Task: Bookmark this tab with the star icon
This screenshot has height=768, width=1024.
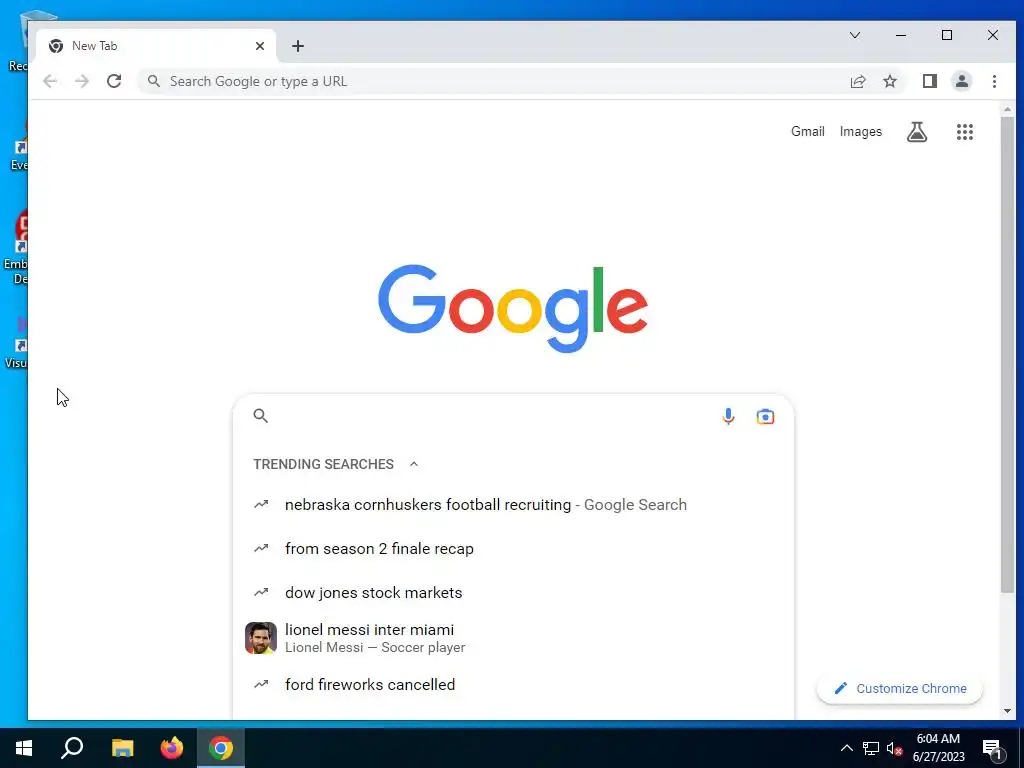Action: point(889,81)
